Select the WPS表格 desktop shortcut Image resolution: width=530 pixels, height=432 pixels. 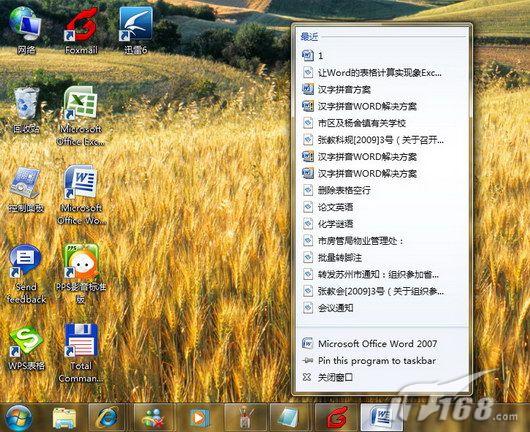(26, 347)
